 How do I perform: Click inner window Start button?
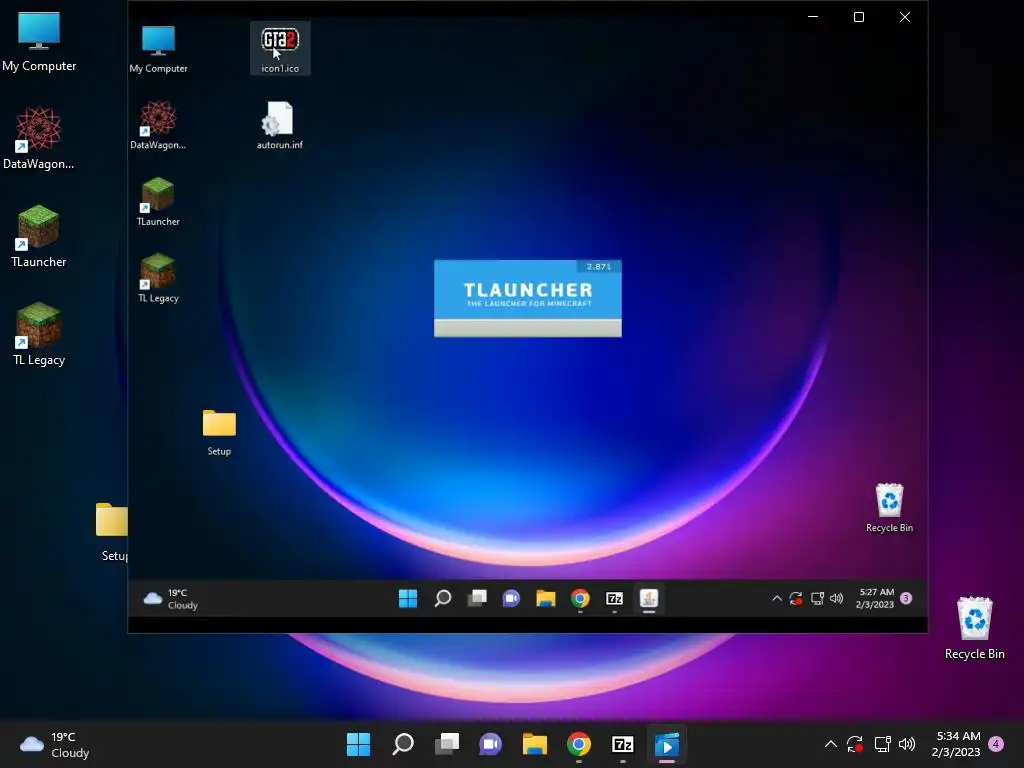(x=408, y=598)
